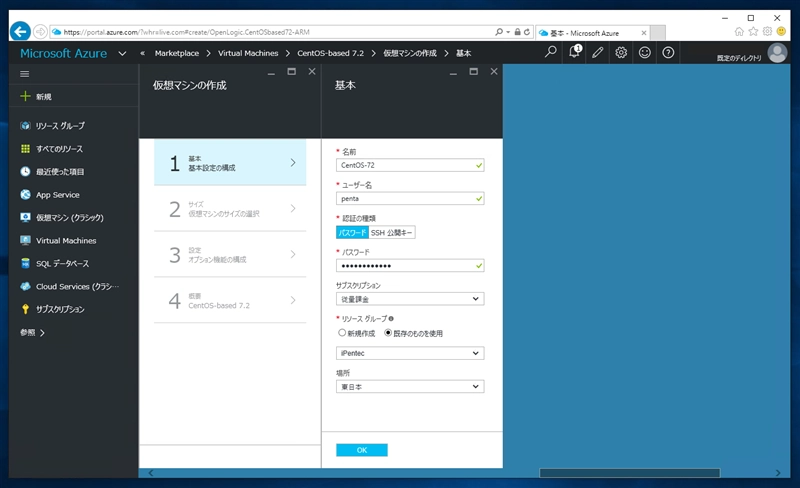The width and height of the screenshot is (800, 488).
Task: Open the 場所 東日本 dropdown
Action: click(x=410, y=386)
